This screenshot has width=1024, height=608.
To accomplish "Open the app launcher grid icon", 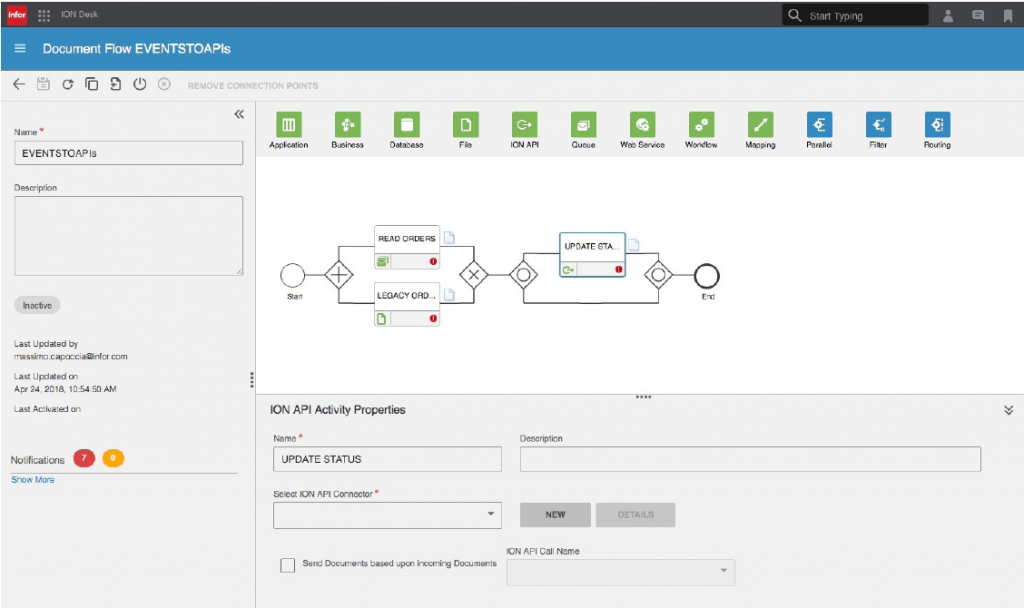I will 44,15.
